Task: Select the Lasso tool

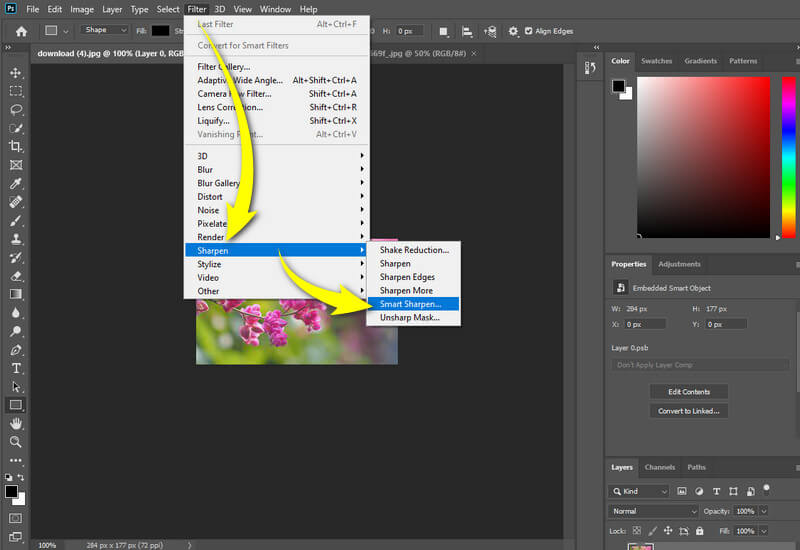Action: click(16, 110)
